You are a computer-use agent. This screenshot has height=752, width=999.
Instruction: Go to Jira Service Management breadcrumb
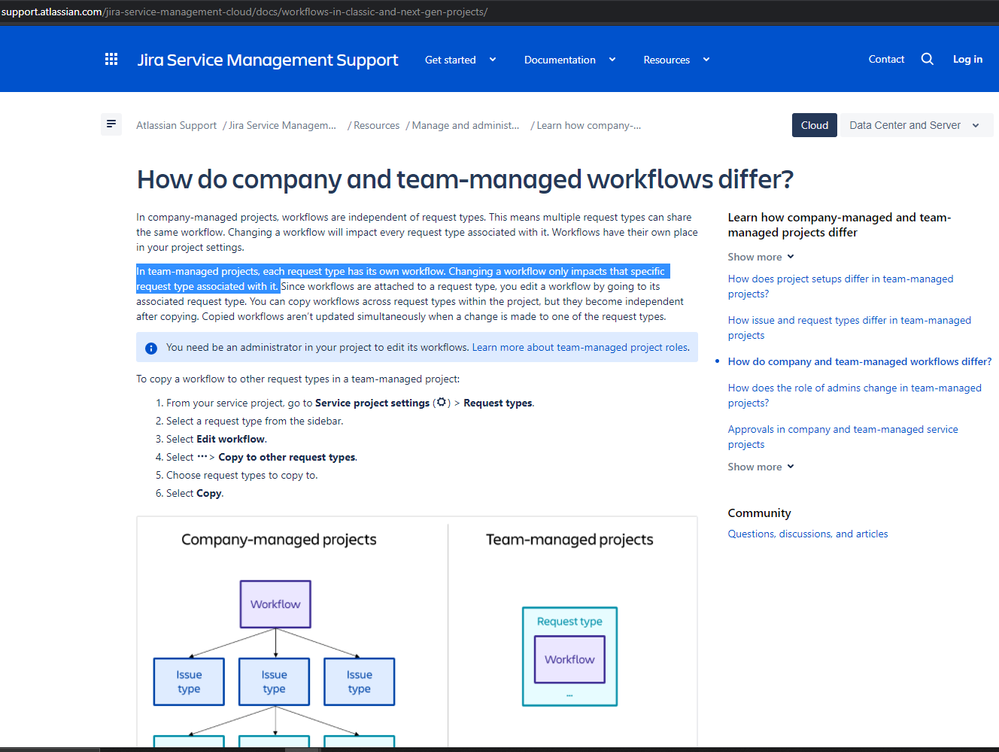[282, 126]
